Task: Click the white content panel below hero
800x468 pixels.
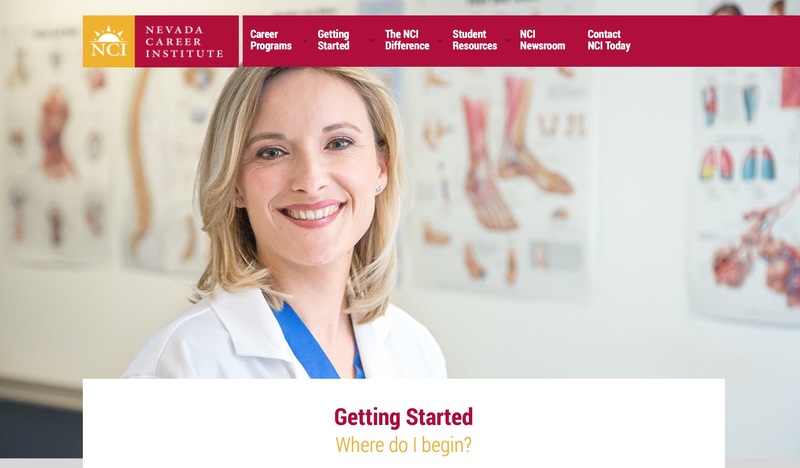Action: pyautogui.click(x=404, y=423)
